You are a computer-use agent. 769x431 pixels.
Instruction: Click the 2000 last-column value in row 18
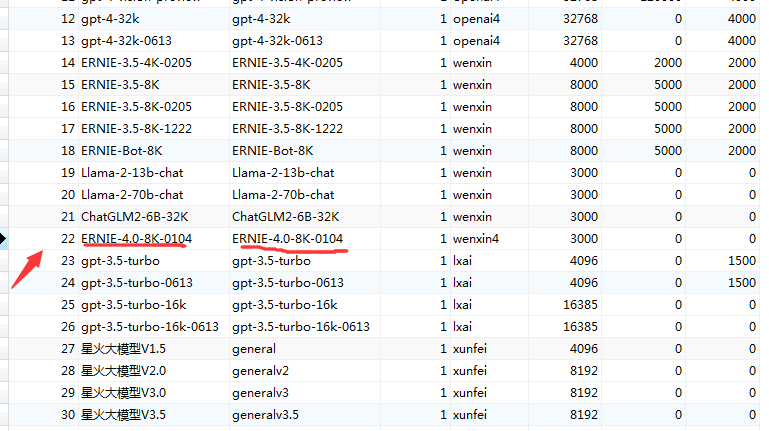coord(742,151)
